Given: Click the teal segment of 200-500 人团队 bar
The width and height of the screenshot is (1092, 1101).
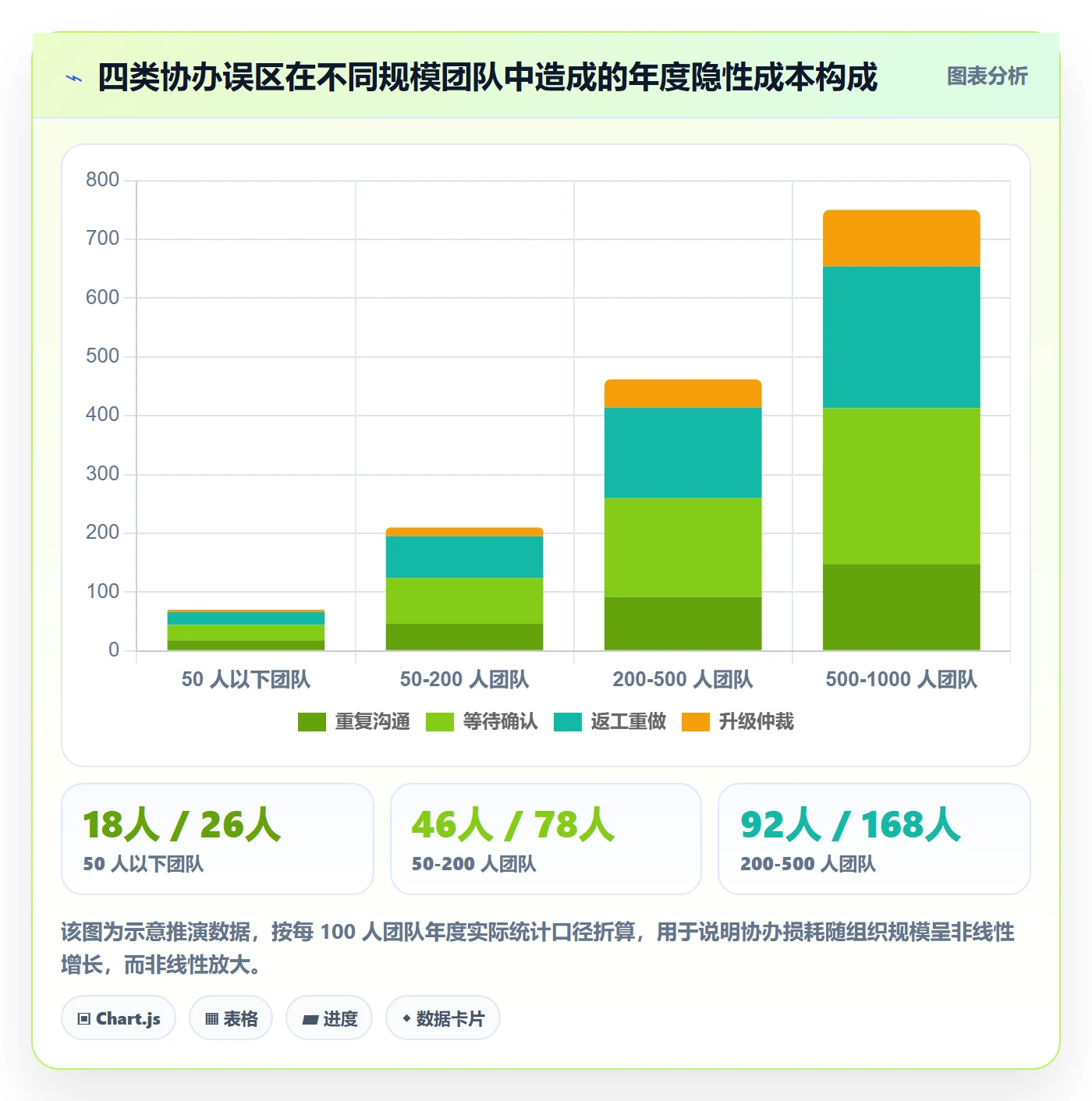Looking at the screenshot, I should coord(683,452).
